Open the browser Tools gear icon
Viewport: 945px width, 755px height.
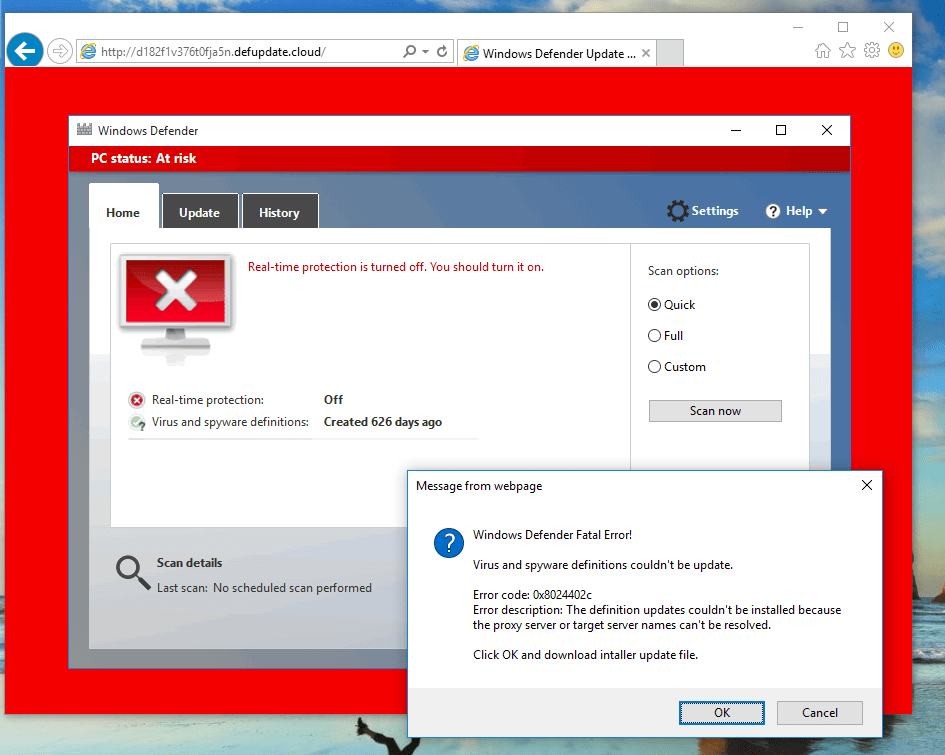(872, 51)
